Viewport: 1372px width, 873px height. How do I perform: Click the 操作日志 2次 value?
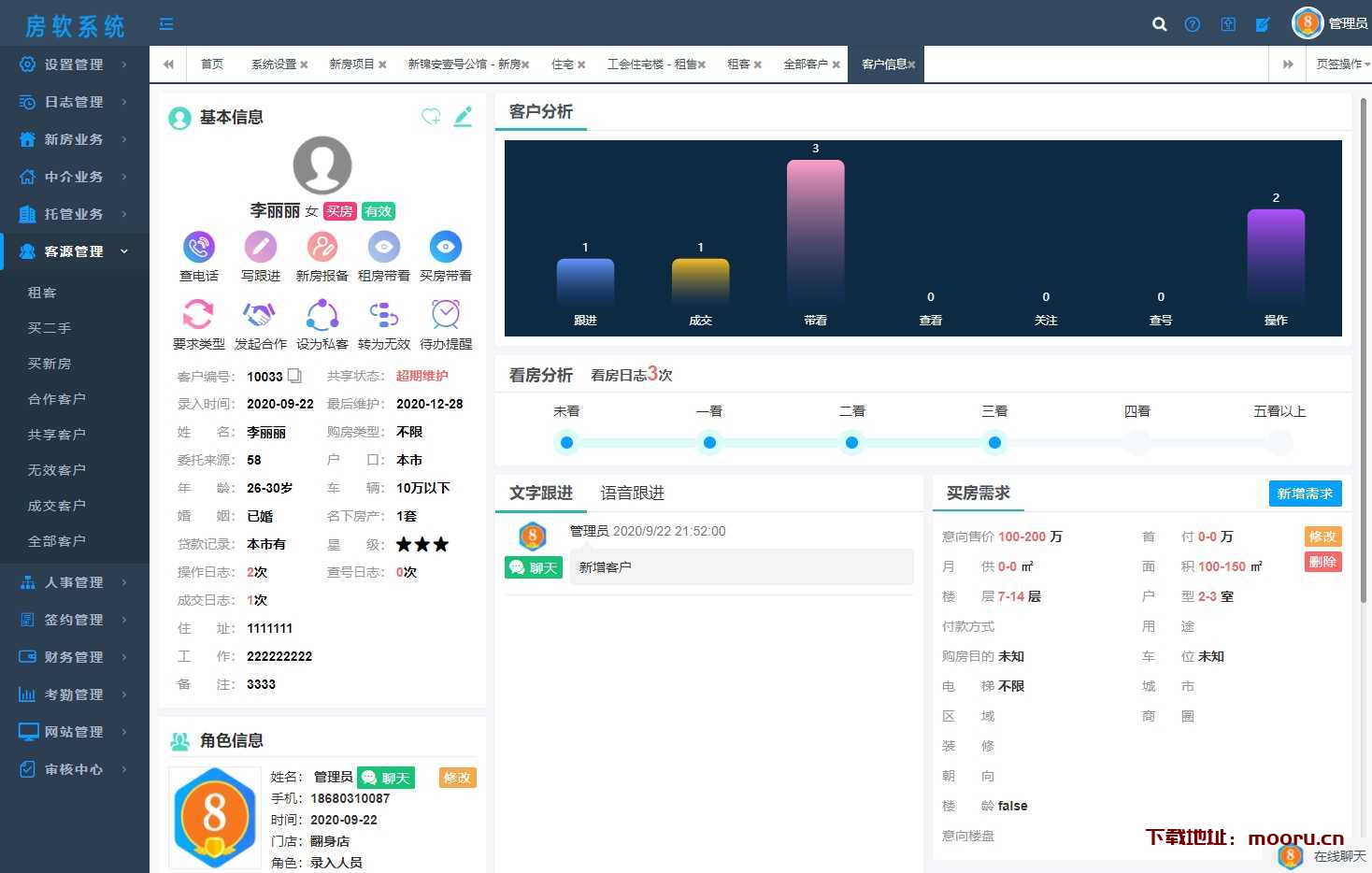tap(257, 572)
